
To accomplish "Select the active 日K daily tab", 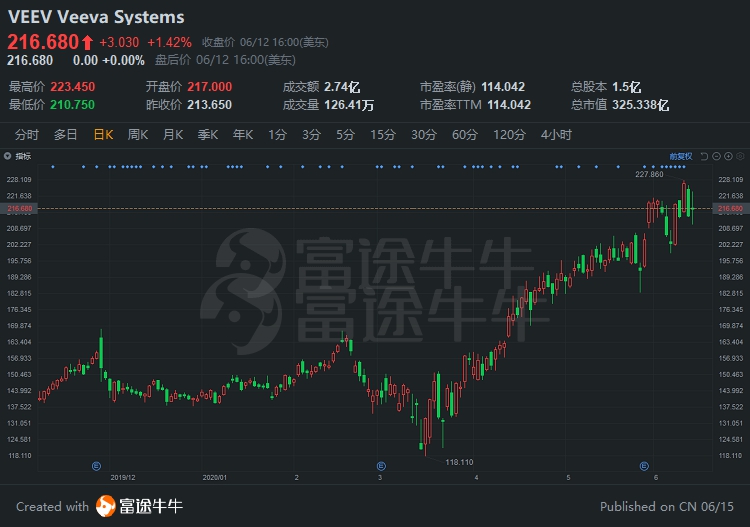I will (x=103, y=134).
